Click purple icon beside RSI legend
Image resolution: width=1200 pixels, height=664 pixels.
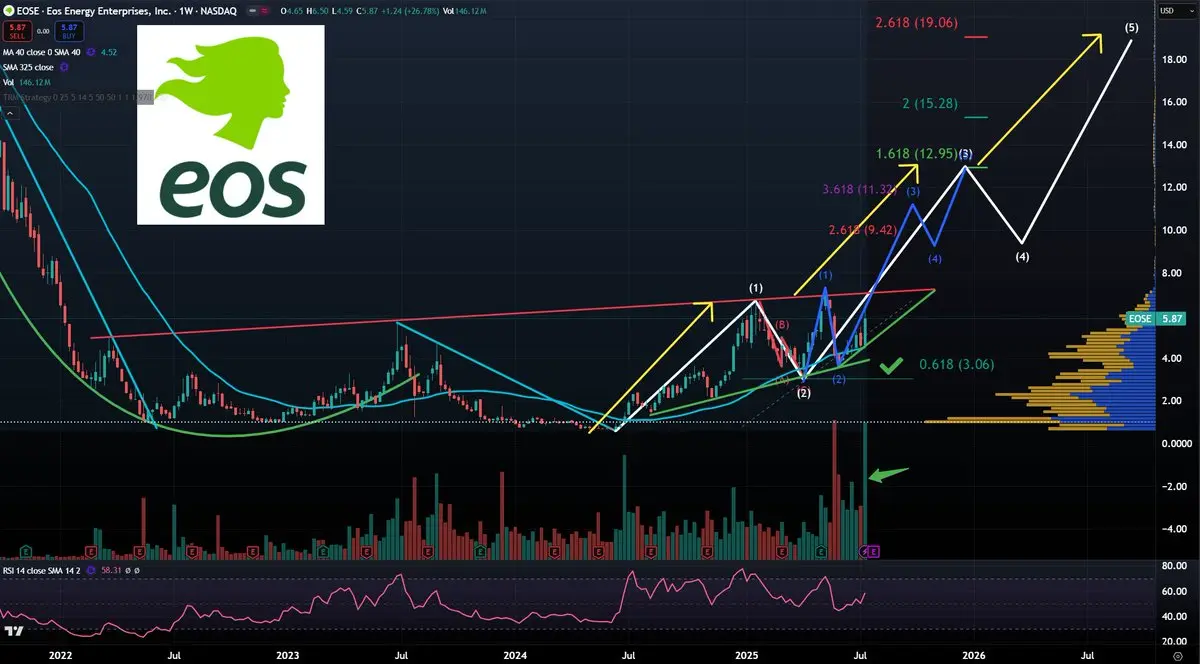pyautogui.click(x=90, y=571)
